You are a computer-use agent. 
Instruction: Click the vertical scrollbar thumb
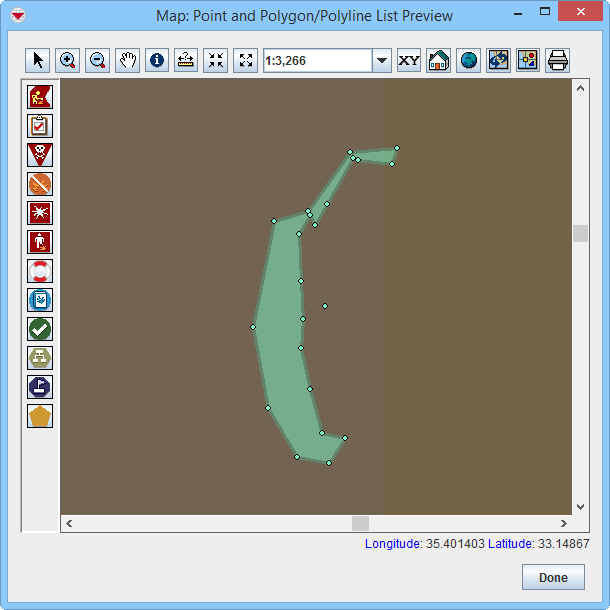click(580, 233)
